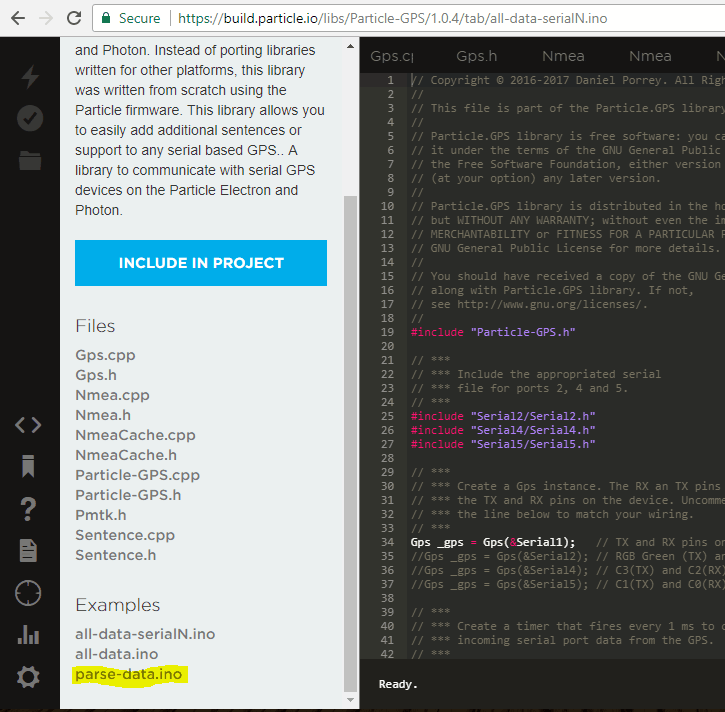Click the Verify checkmark circle icon

30,118
